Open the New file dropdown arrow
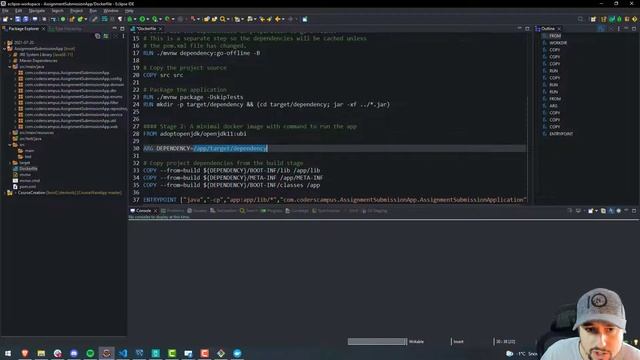Viewport: 640px width, 360px height. [10, 19]
